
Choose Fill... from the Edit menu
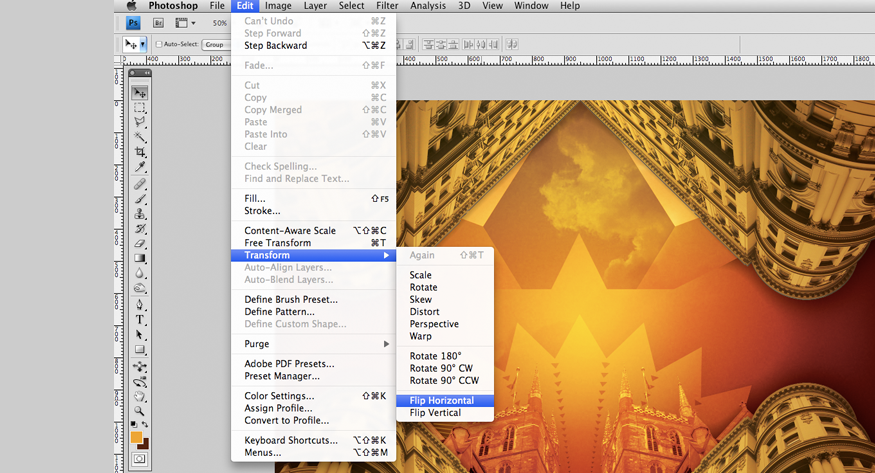(314, 199)
